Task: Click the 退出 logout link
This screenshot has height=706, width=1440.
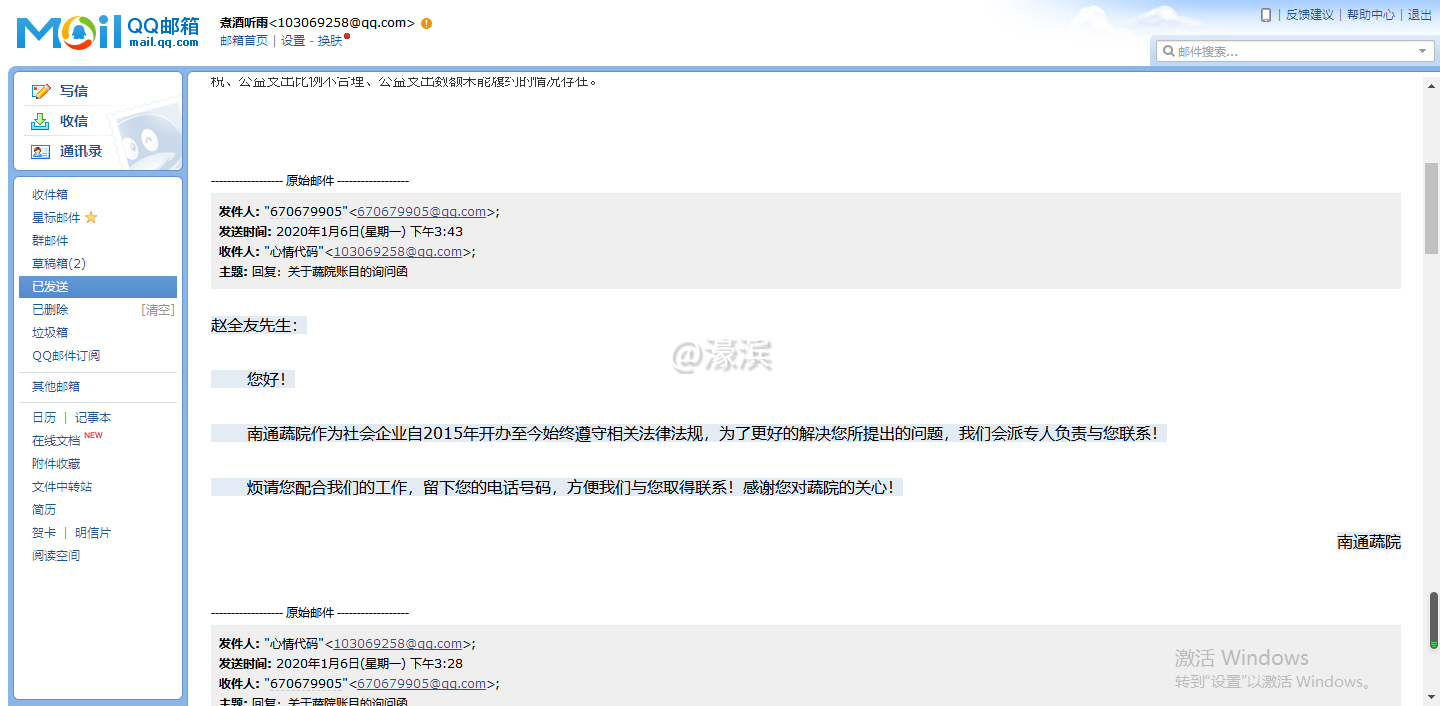Action: (x=1421, y=14)
